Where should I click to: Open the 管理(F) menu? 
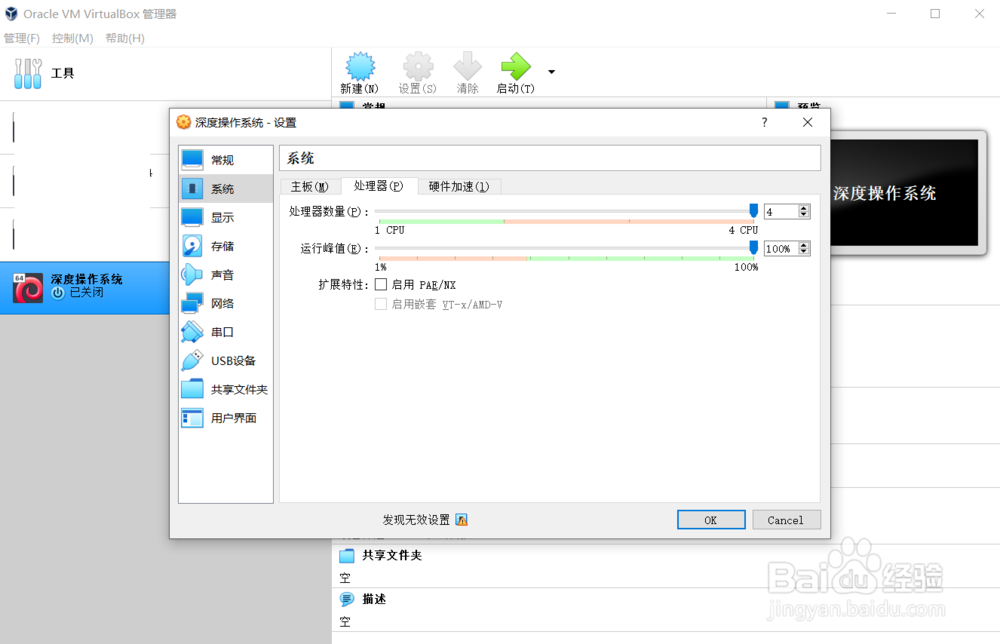click(x=22, y=38)
